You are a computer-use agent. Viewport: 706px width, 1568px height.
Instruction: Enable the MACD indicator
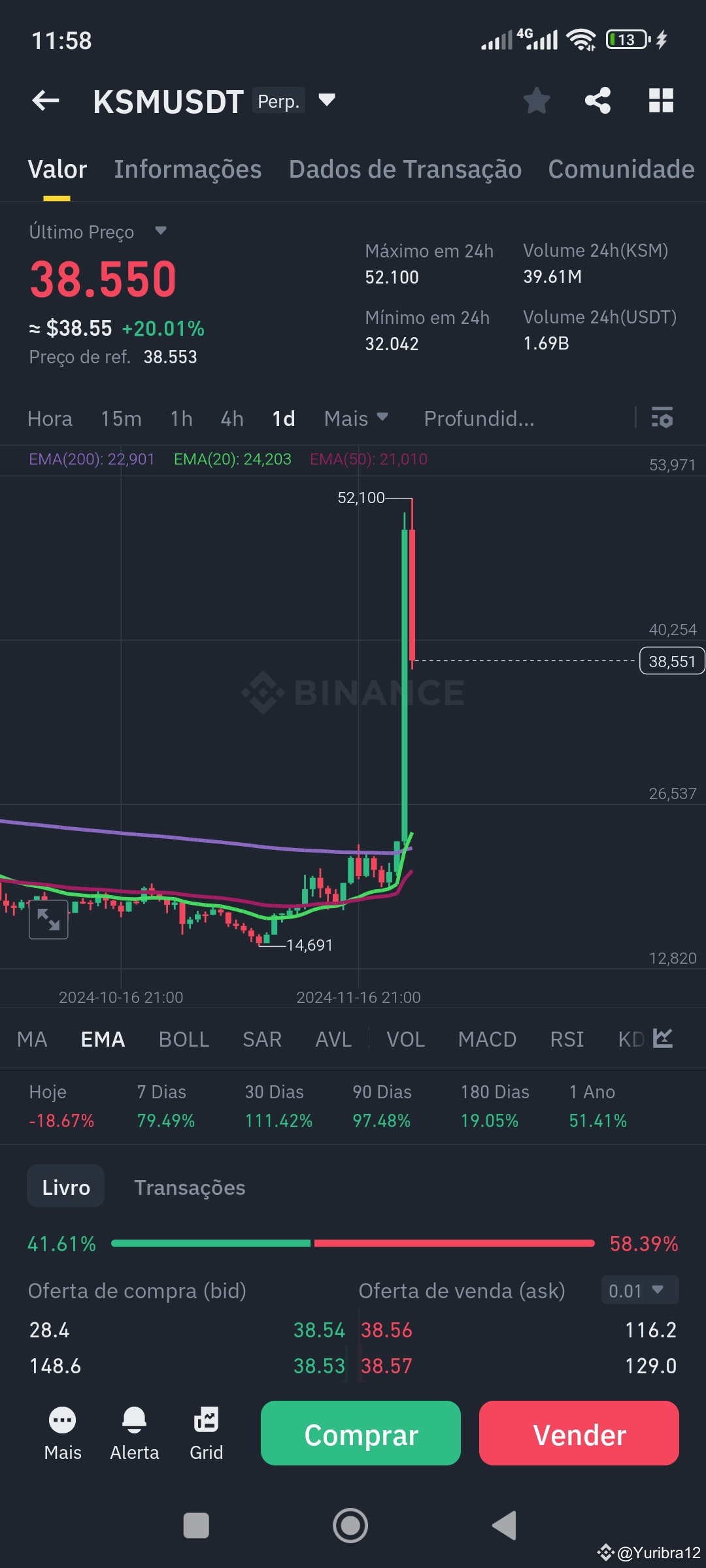tap(488, 1039)
